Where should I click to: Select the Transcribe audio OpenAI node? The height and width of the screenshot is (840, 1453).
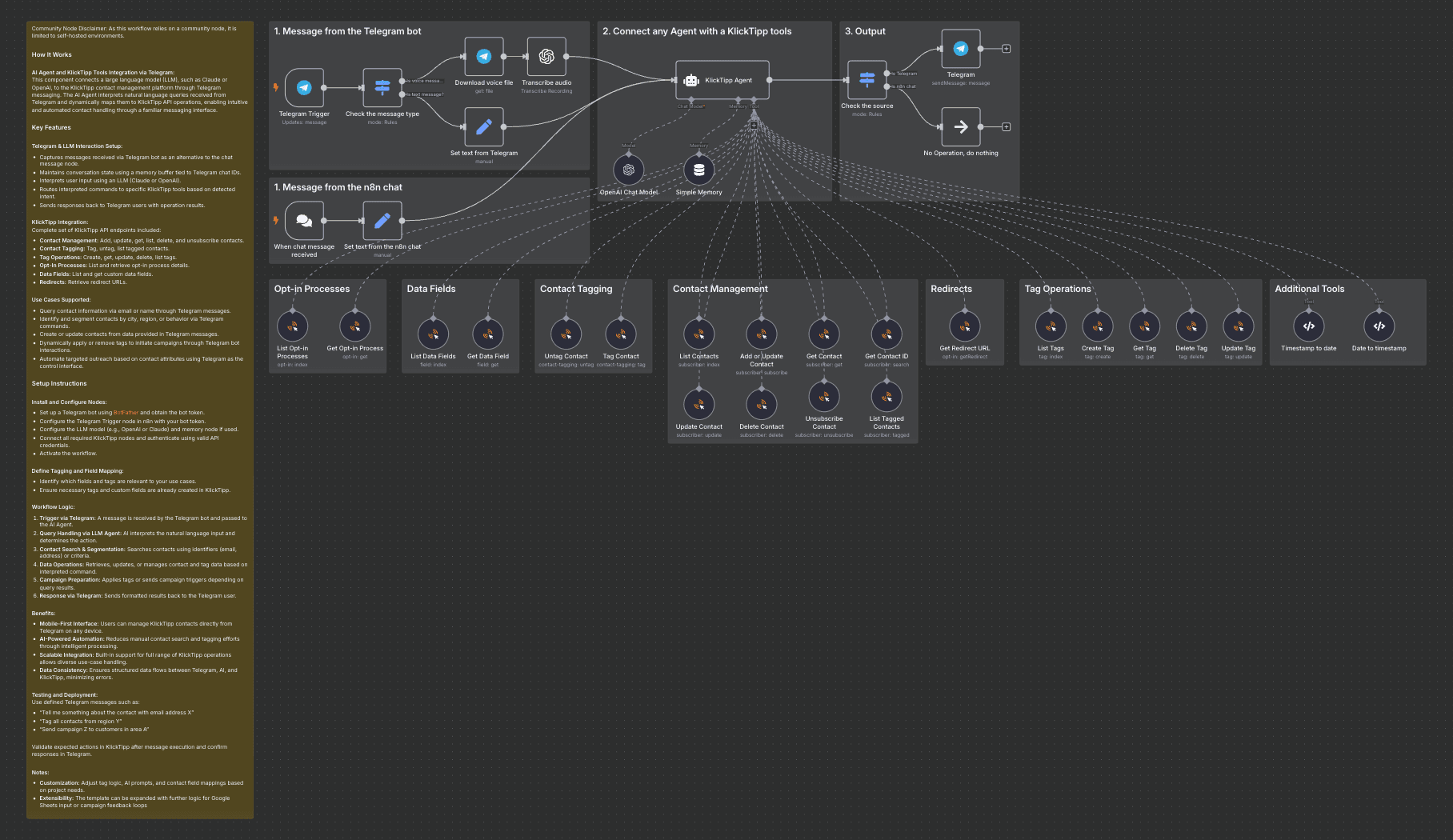click(546, 57)
